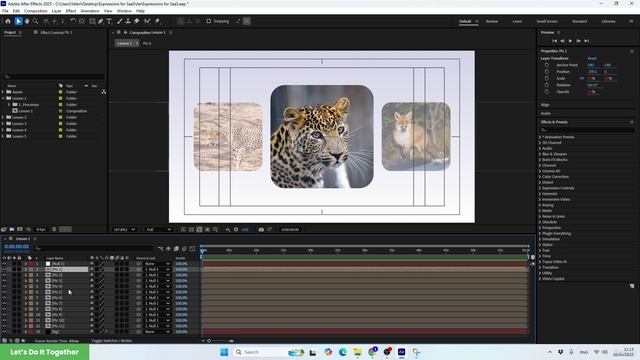Click the Effects & Presets search field

587,130
